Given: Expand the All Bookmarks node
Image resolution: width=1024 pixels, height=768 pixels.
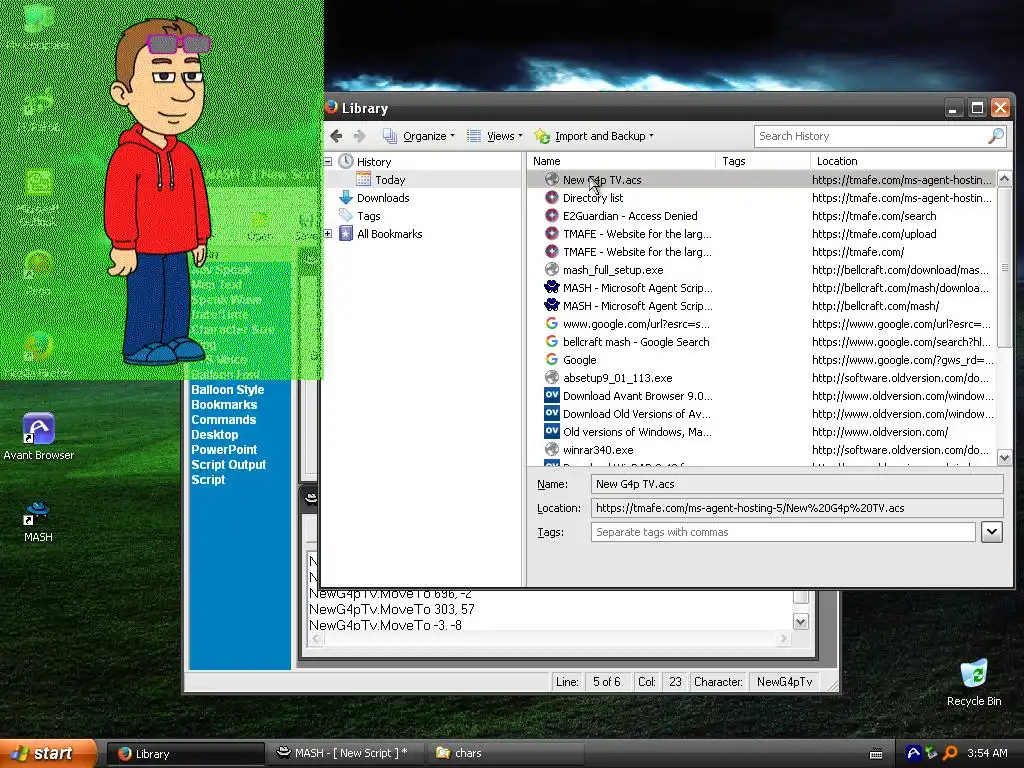Looking at the screenshot, I should (x=328, y=233).
